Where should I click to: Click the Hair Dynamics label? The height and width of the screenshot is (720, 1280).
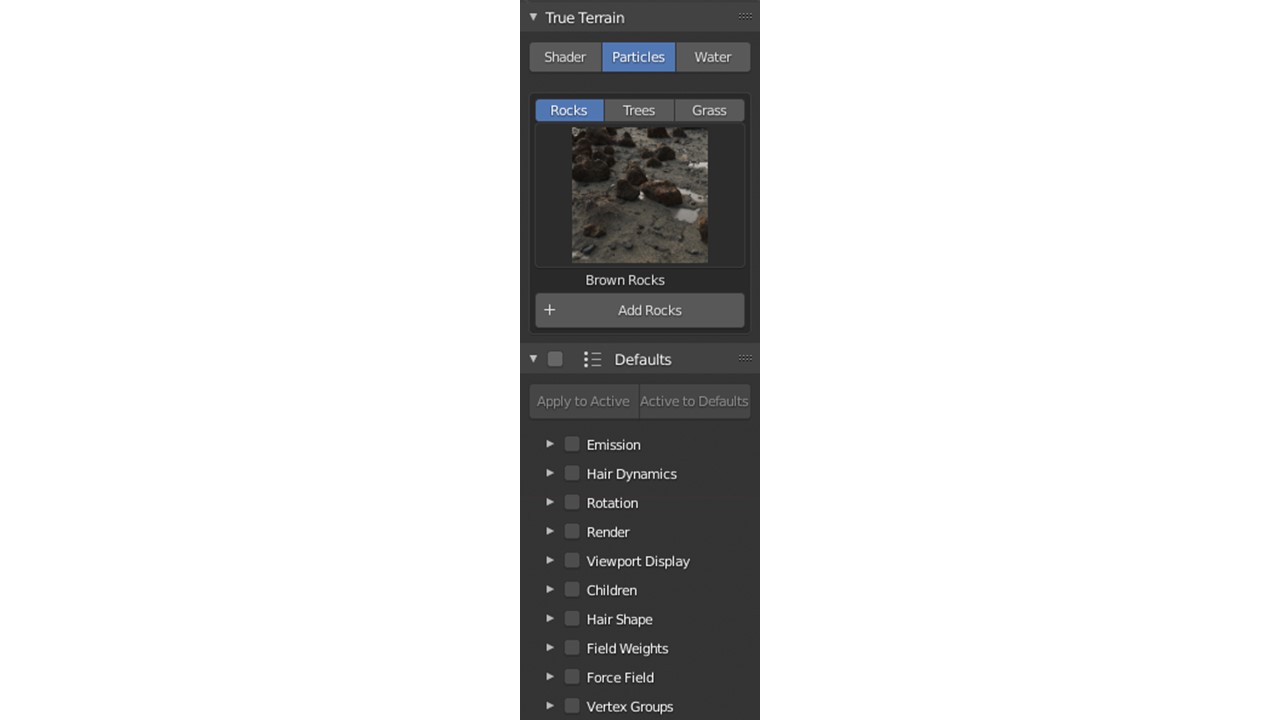(x=632, y=474)
